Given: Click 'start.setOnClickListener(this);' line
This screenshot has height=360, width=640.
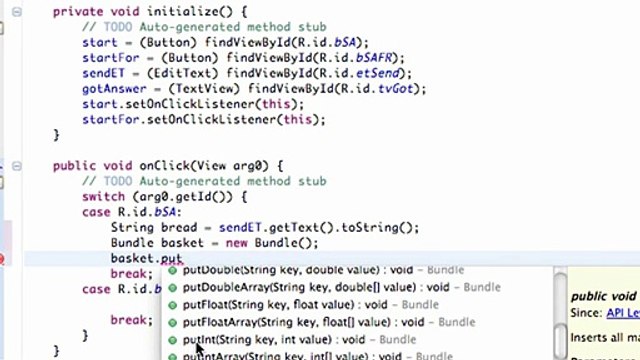Looking at the screenshot, I should tap(193, 104).
